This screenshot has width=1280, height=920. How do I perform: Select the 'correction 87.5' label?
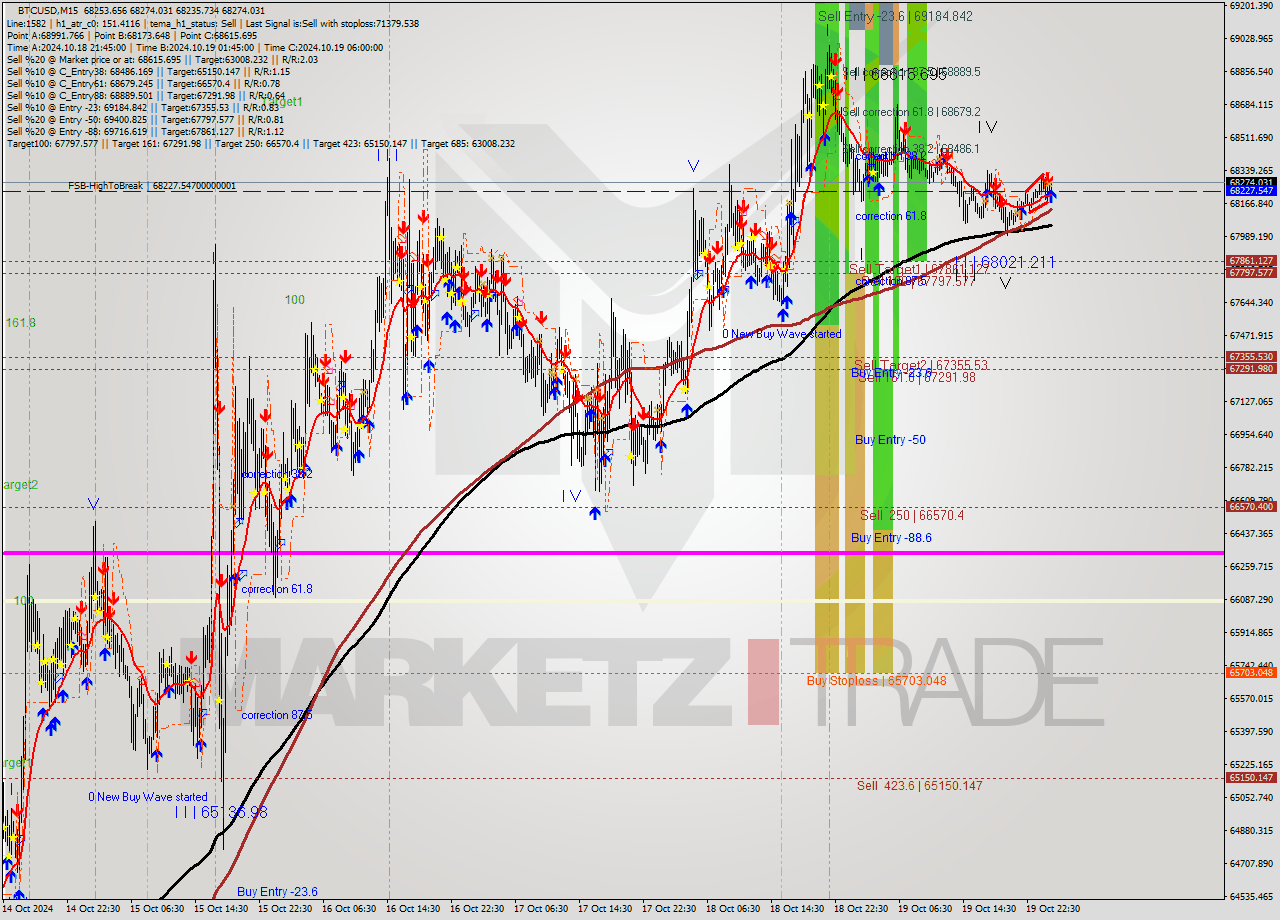tap(277, 715)
